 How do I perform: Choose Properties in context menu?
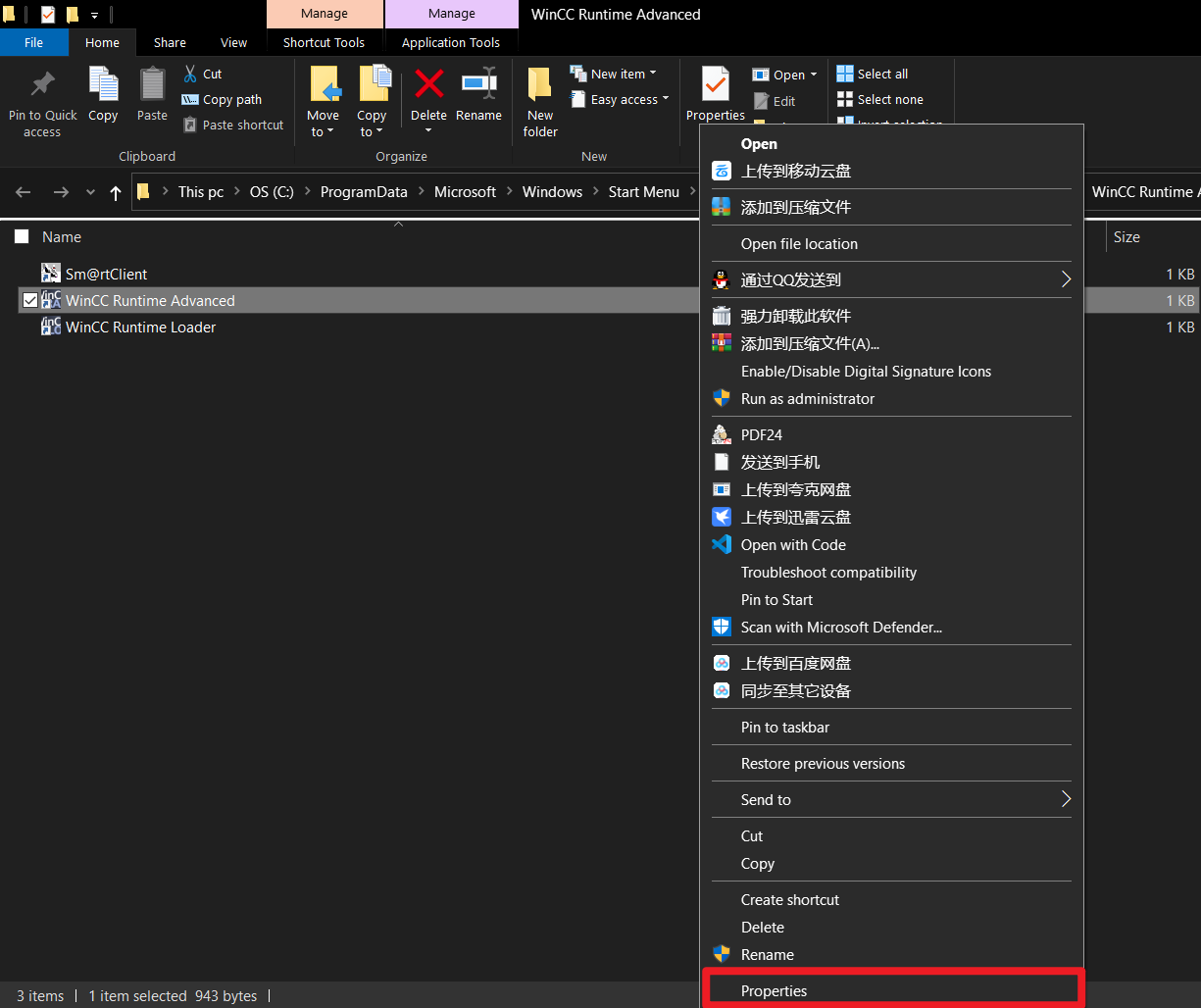[892, 990]
